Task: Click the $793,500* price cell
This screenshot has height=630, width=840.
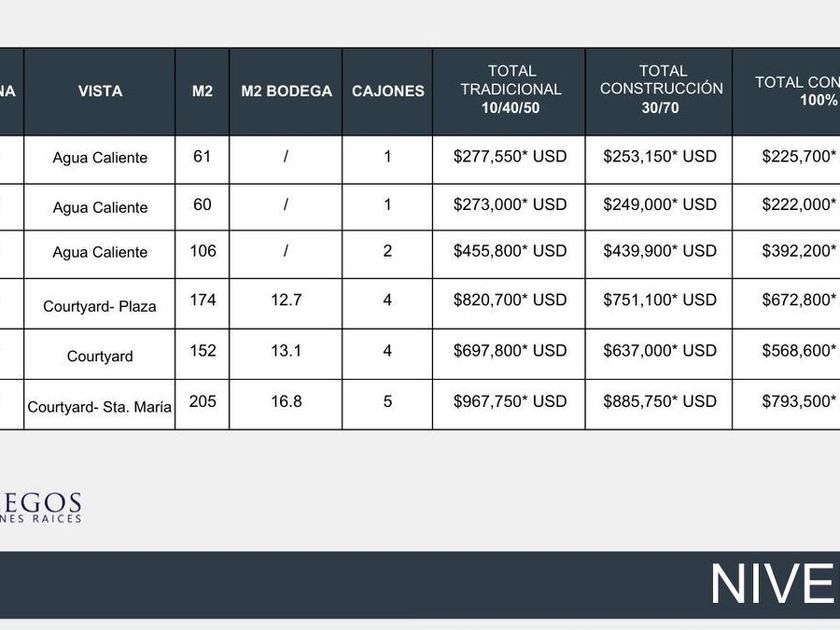Action: click(x=798, y=401)
